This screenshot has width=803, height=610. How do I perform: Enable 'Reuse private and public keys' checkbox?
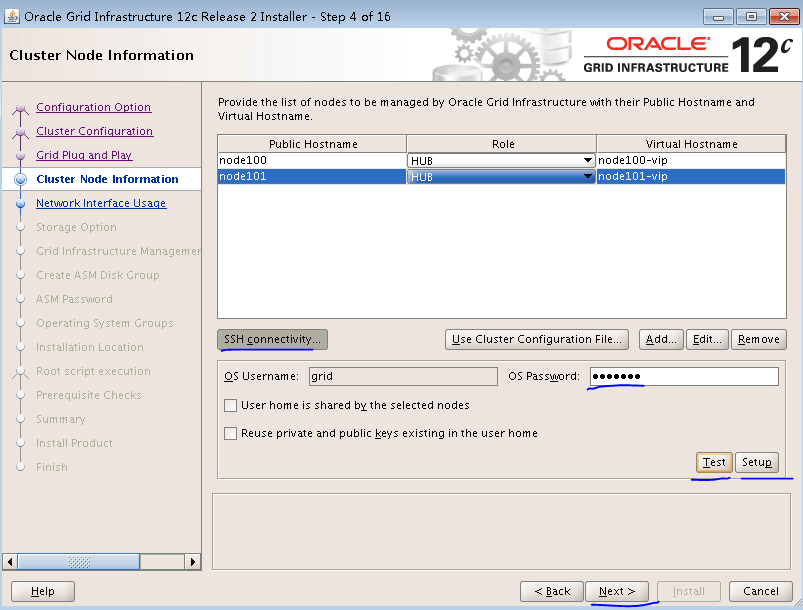click(230, 433)
